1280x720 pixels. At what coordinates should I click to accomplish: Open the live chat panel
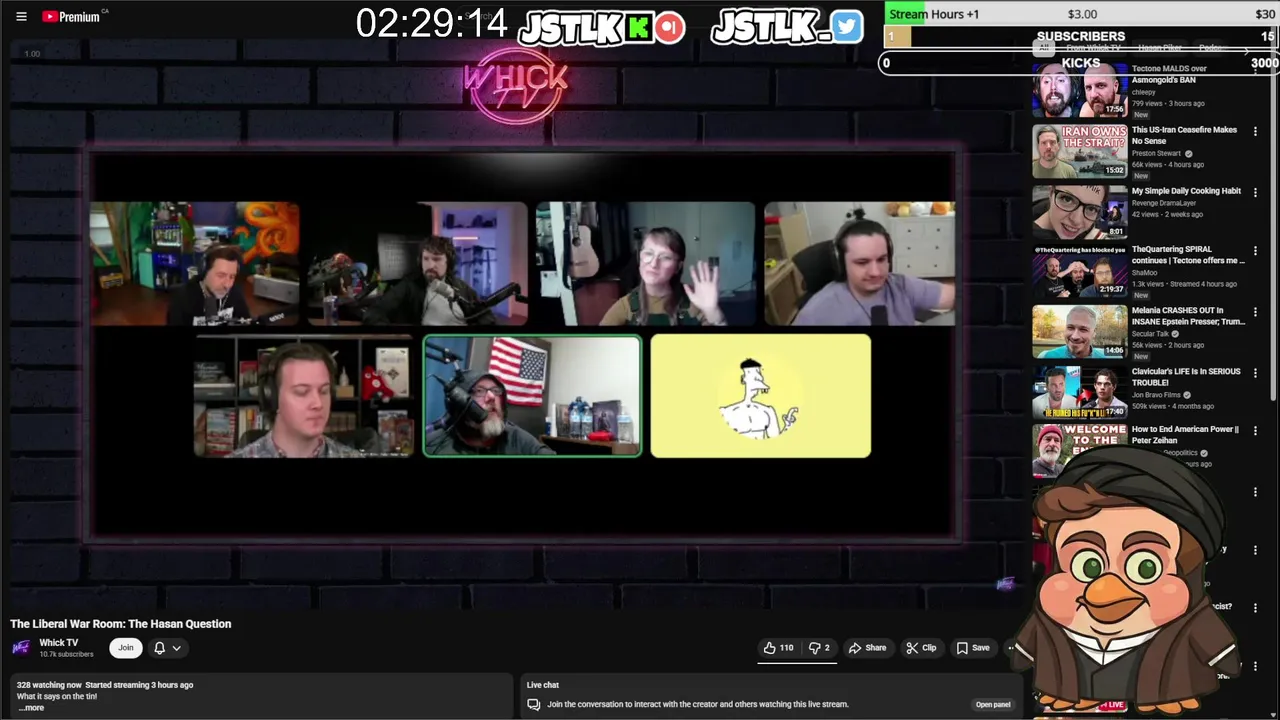coord(993,705)
